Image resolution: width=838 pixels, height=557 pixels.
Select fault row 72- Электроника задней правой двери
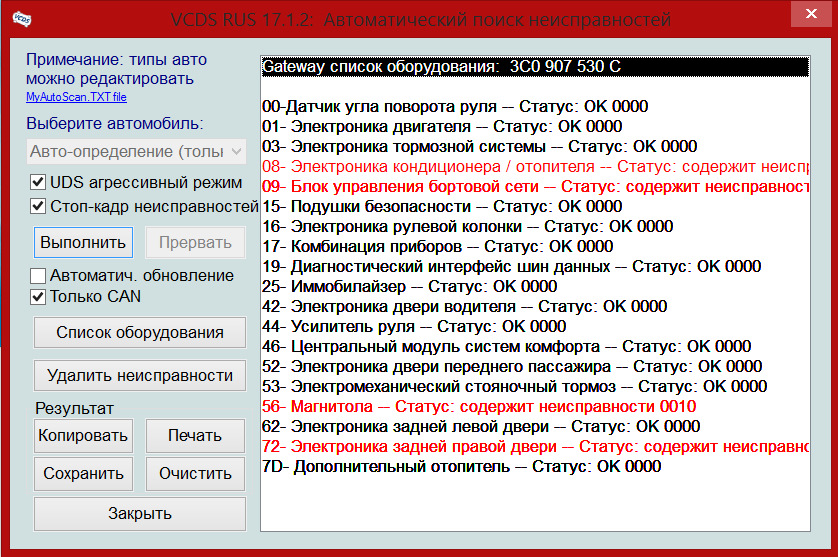pos(535,447)
